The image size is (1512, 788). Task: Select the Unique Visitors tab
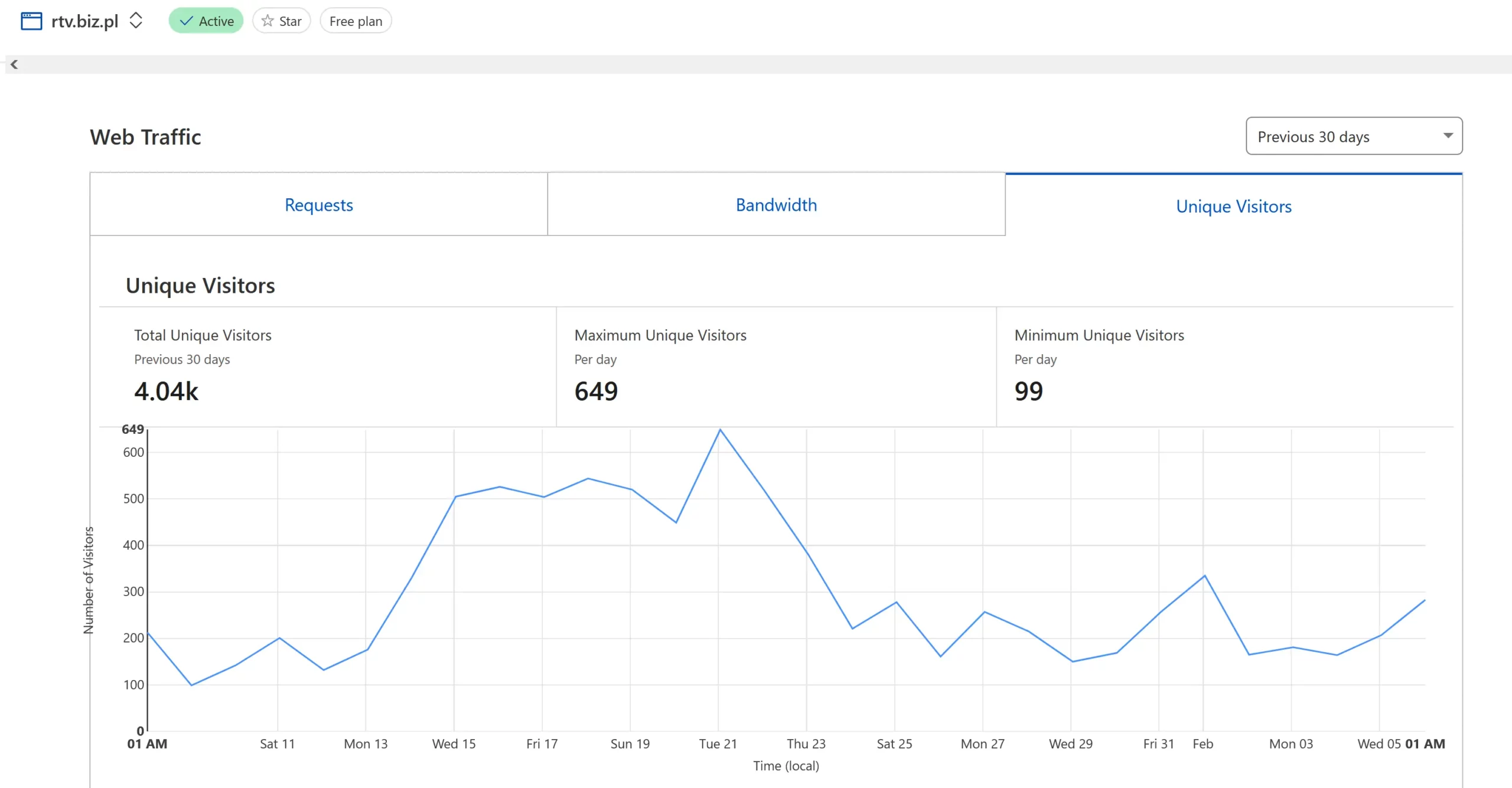pyautogui.click(x=1233, y=206)
